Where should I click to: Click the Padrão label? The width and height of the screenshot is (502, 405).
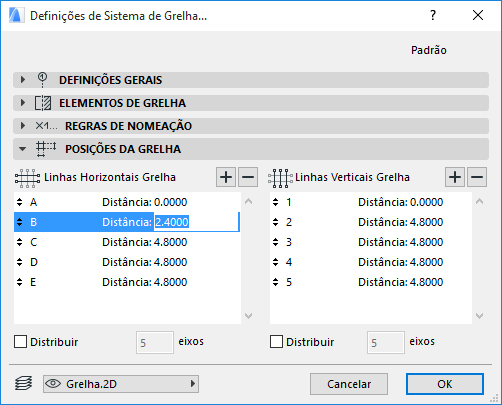(x=429, y=50)
